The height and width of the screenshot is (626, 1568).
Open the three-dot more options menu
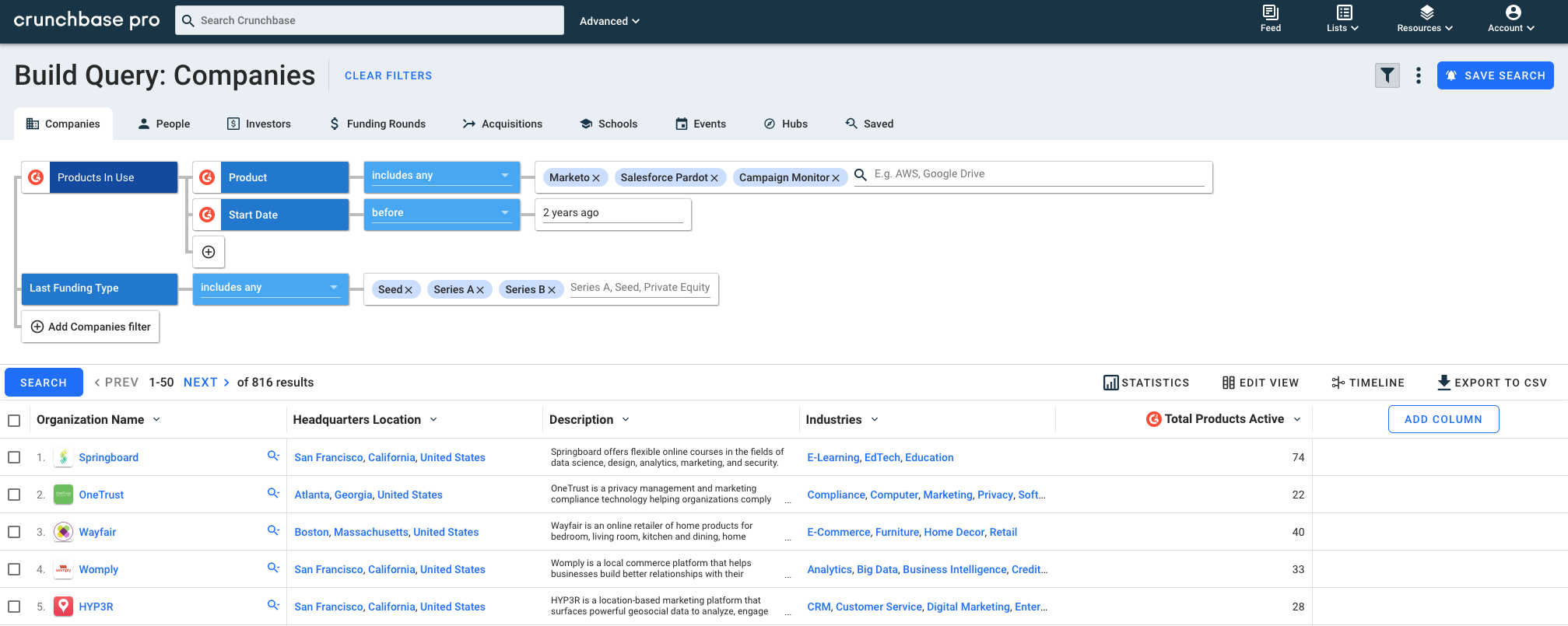(1419, 75)
